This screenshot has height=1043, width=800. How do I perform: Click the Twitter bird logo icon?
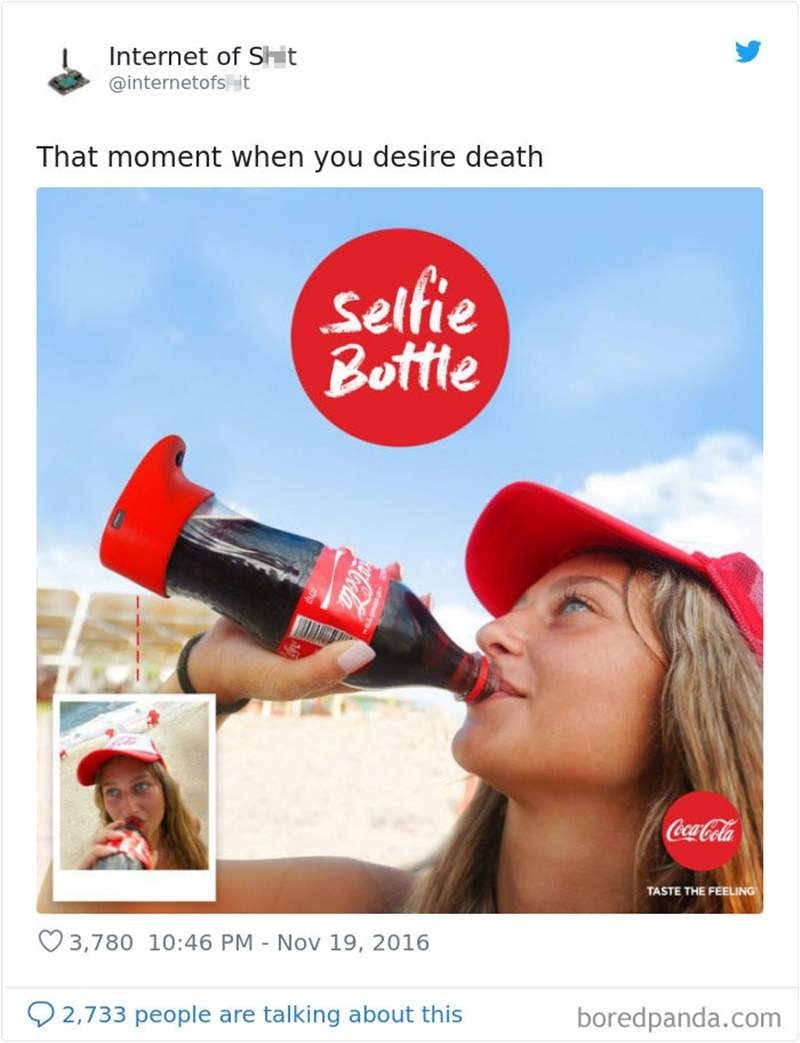pos(748,51)
